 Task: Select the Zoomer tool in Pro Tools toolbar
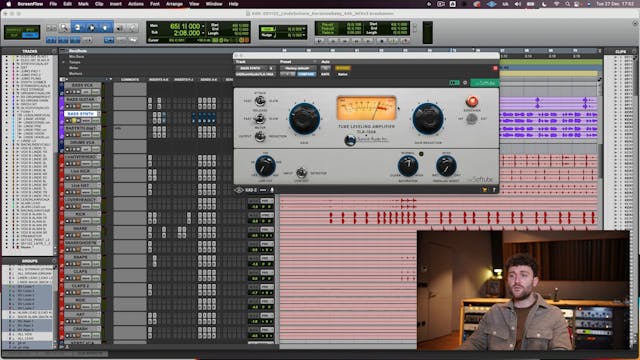coord(64,28)
